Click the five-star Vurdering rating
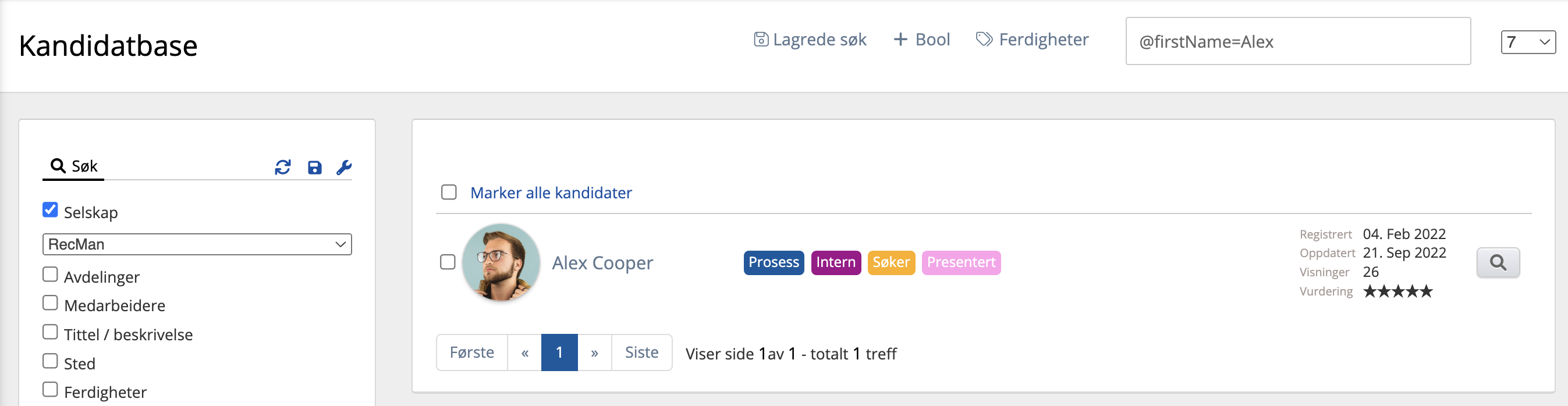Screen dimensions: 1568x406 click(x=1397, y=291)
